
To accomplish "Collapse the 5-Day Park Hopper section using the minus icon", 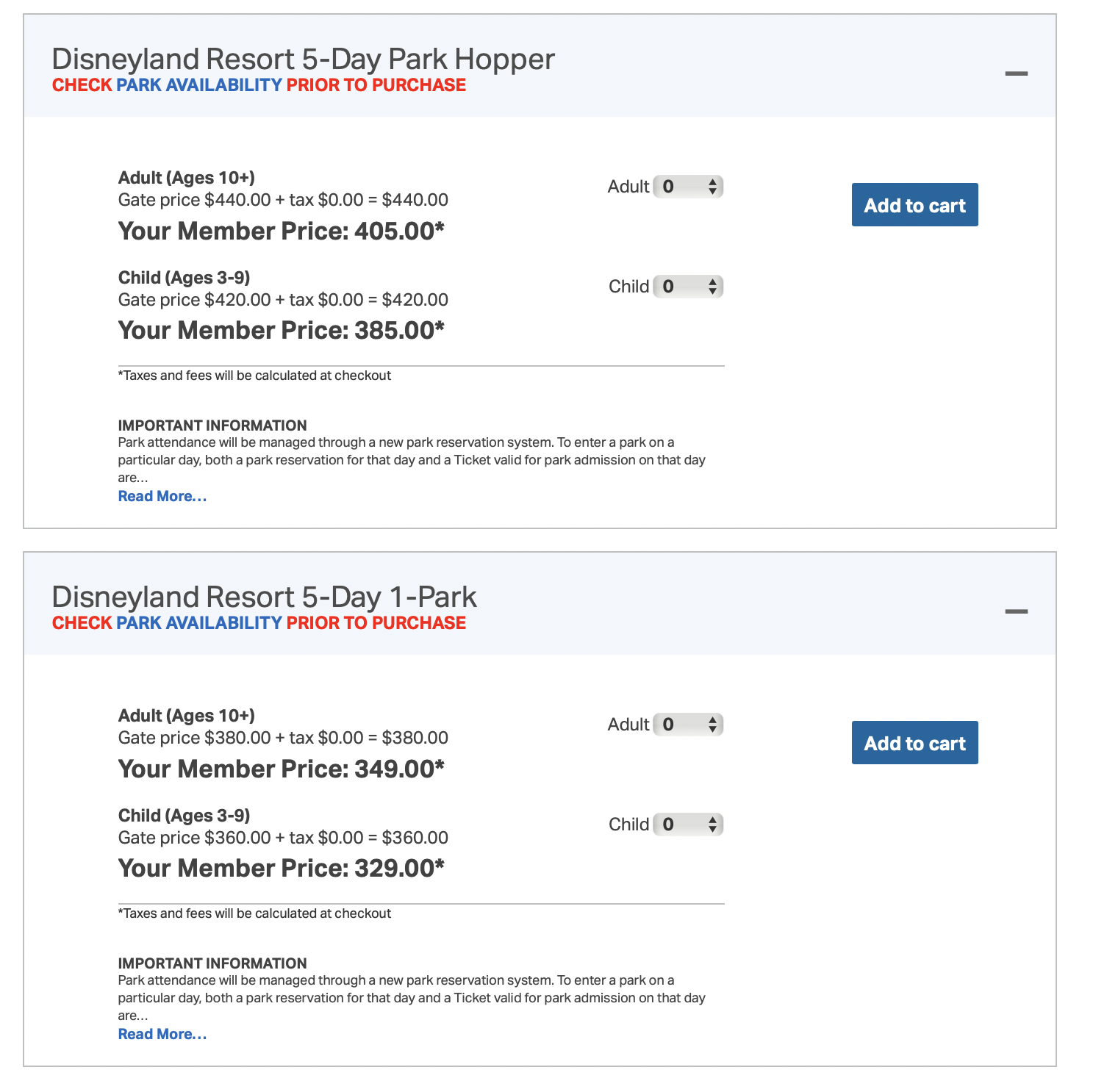I will click(1016, 73).
